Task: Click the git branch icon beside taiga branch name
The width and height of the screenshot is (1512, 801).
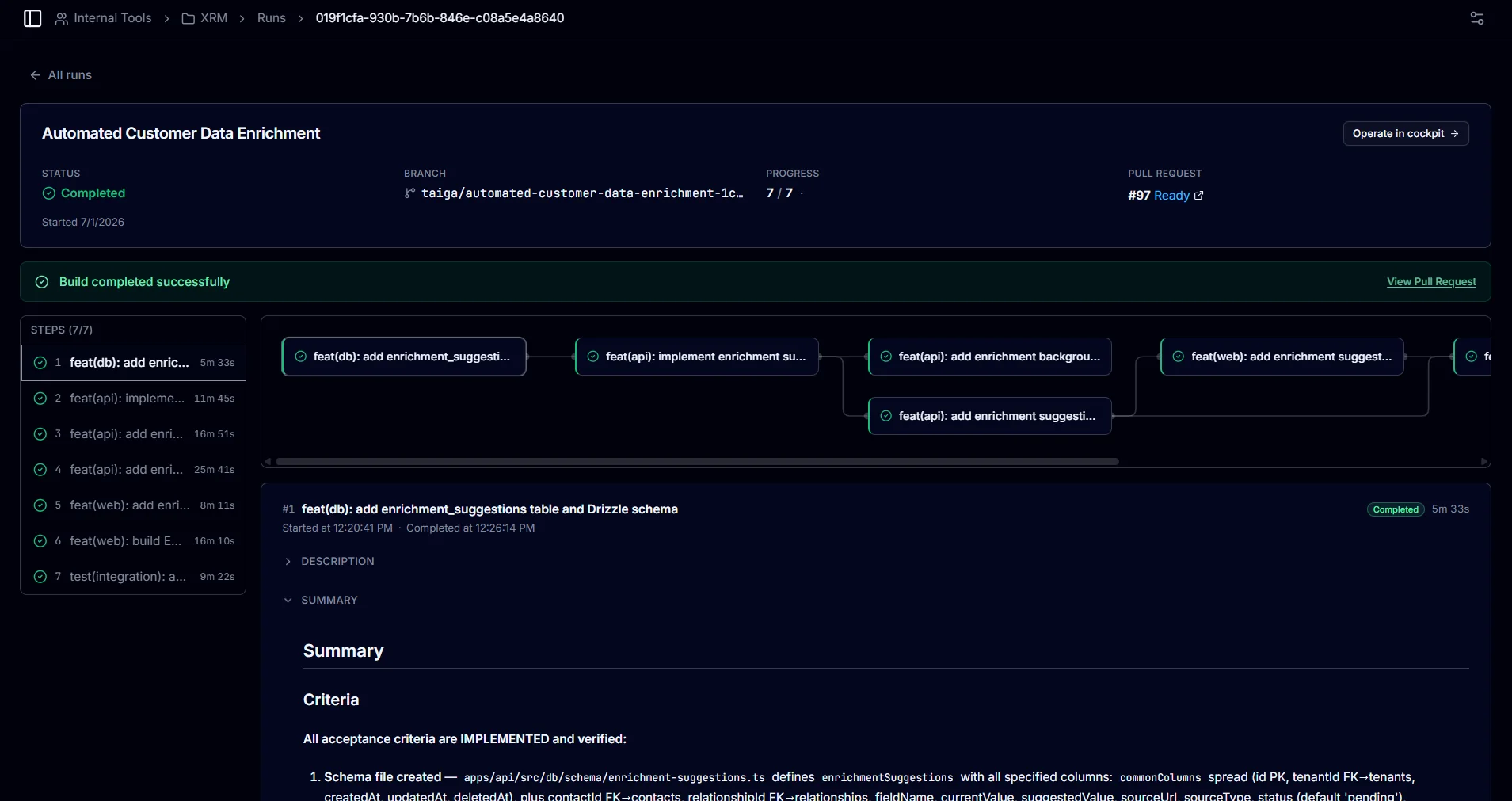Action: pos(409,193)
